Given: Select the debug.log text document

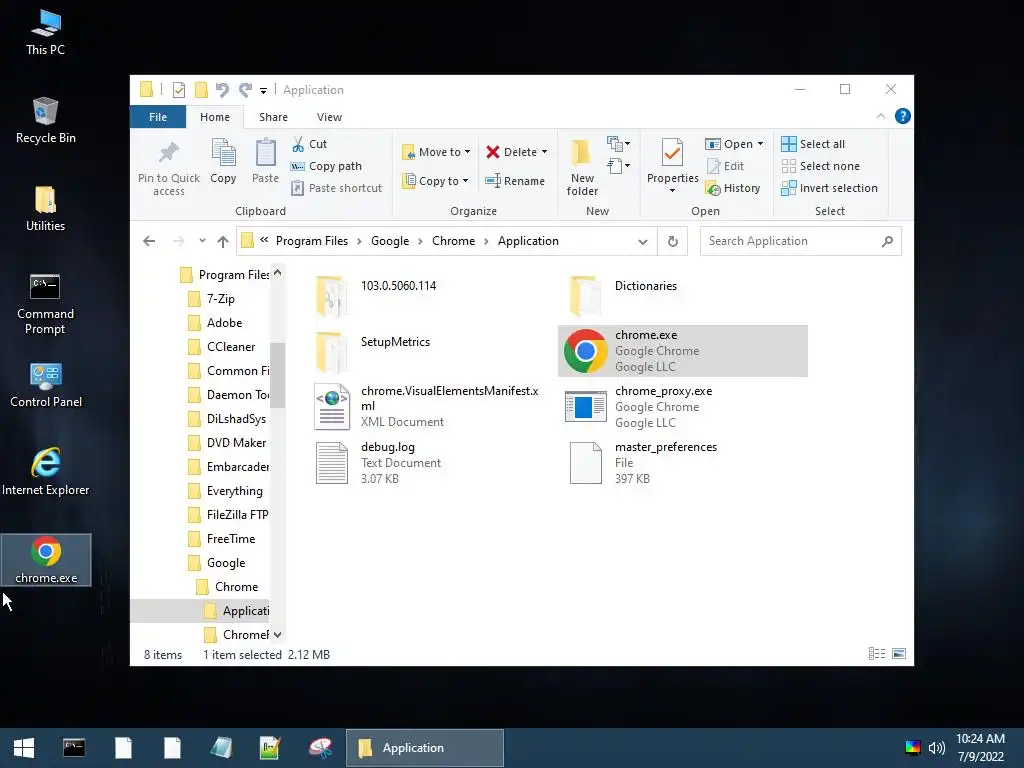Looking at the screenshot, I should [428, 463].
